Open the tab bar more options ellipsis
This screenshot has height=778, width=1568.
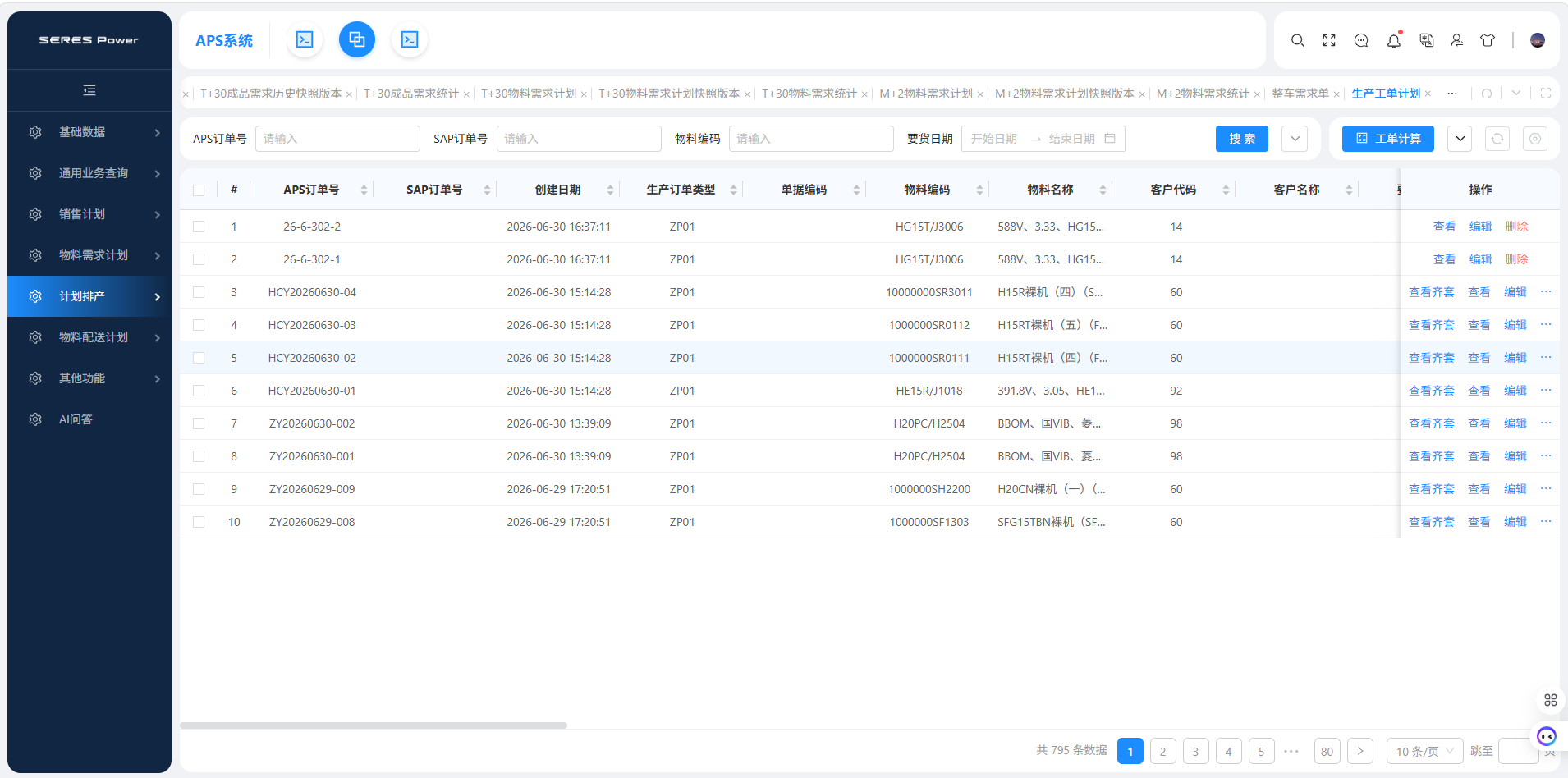pos(1452,94)
